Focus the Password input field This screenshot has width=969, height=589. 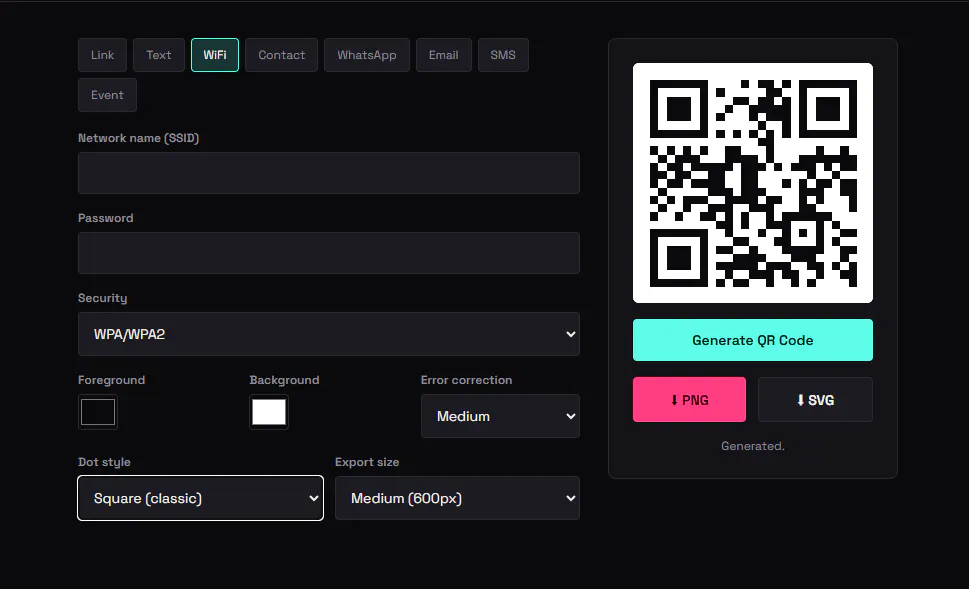point(329,253)
